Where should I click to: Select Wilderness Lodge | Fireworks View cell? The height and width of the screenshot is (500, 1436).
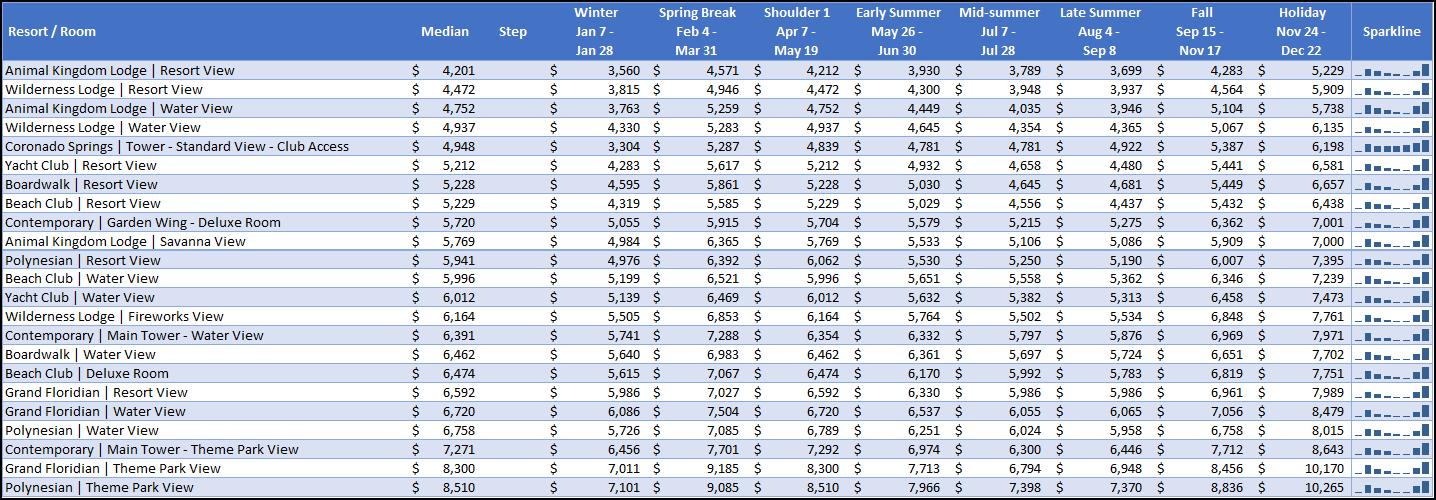coord(115,316)
